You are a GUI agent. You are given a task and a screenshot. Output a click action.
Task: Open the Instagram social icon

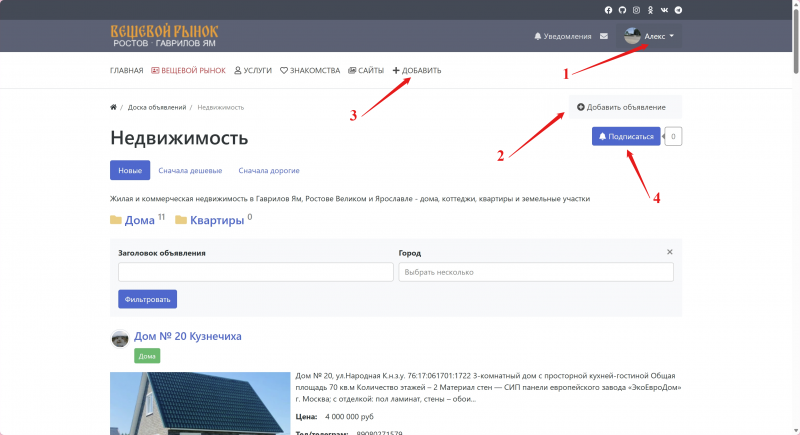[x=636, y=10]
